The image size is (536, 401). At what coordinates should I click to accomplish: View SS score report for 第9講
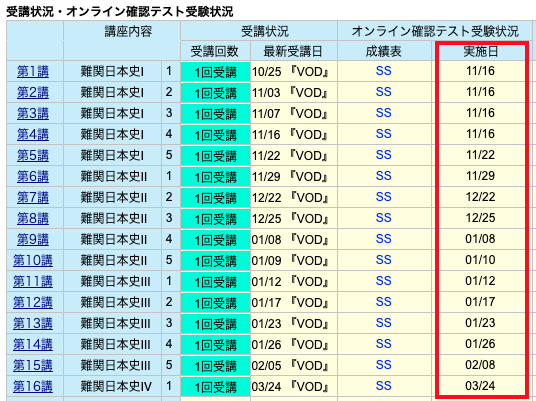384,239
